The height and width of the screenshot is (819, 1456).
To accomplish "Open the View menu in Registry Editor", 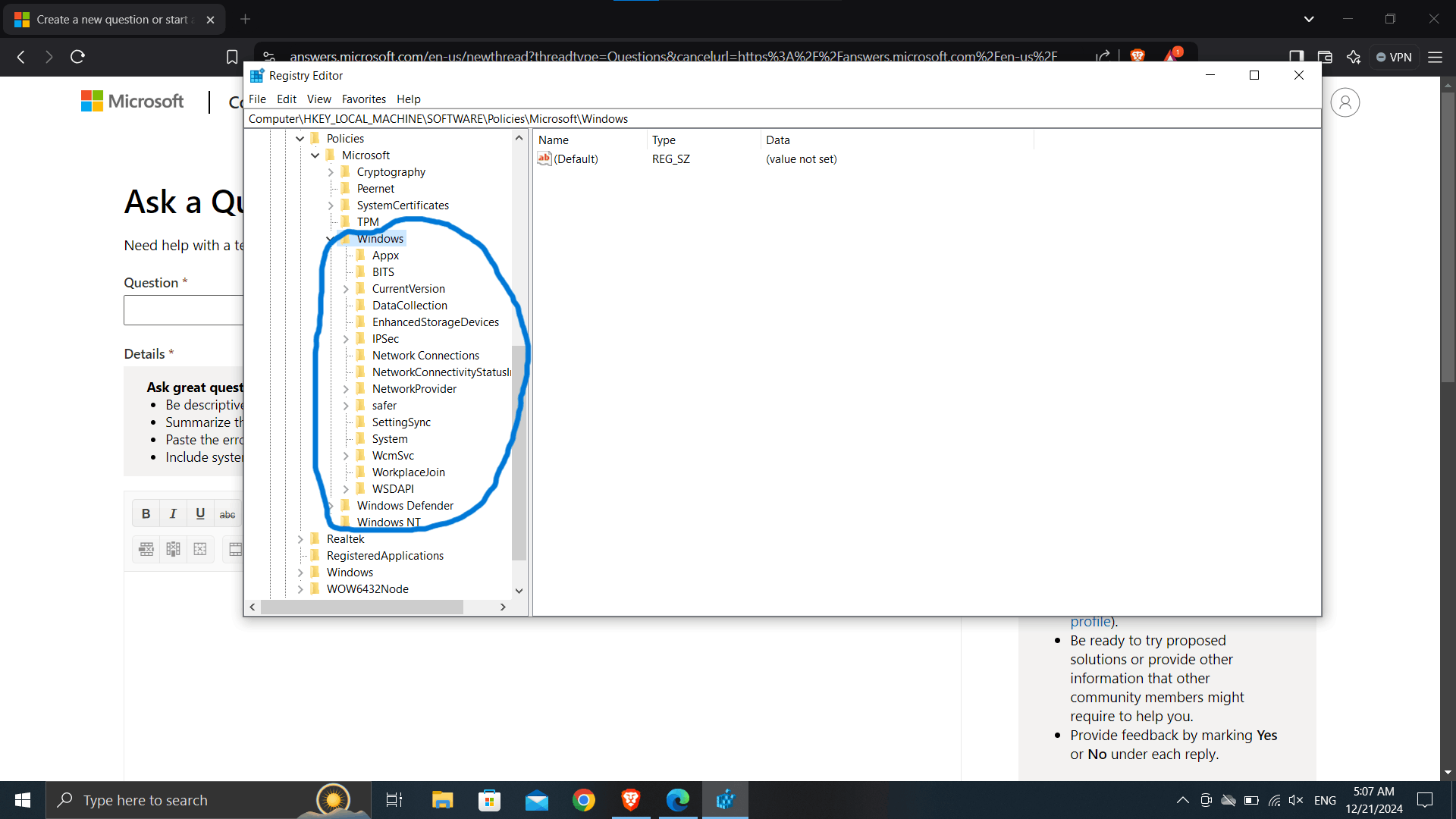I will 318,99.
